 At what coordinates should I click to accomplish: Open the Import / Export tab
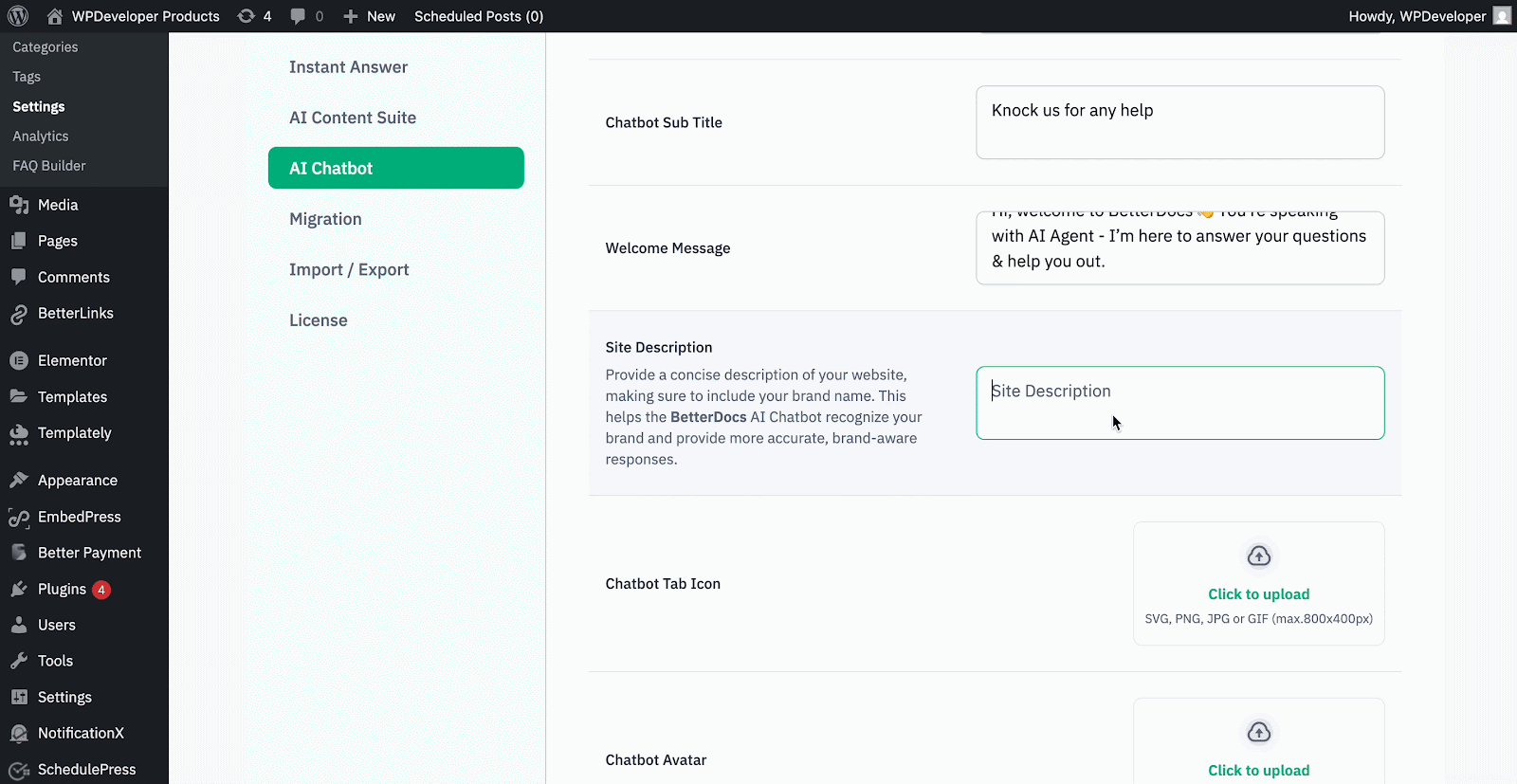point(349,269)
